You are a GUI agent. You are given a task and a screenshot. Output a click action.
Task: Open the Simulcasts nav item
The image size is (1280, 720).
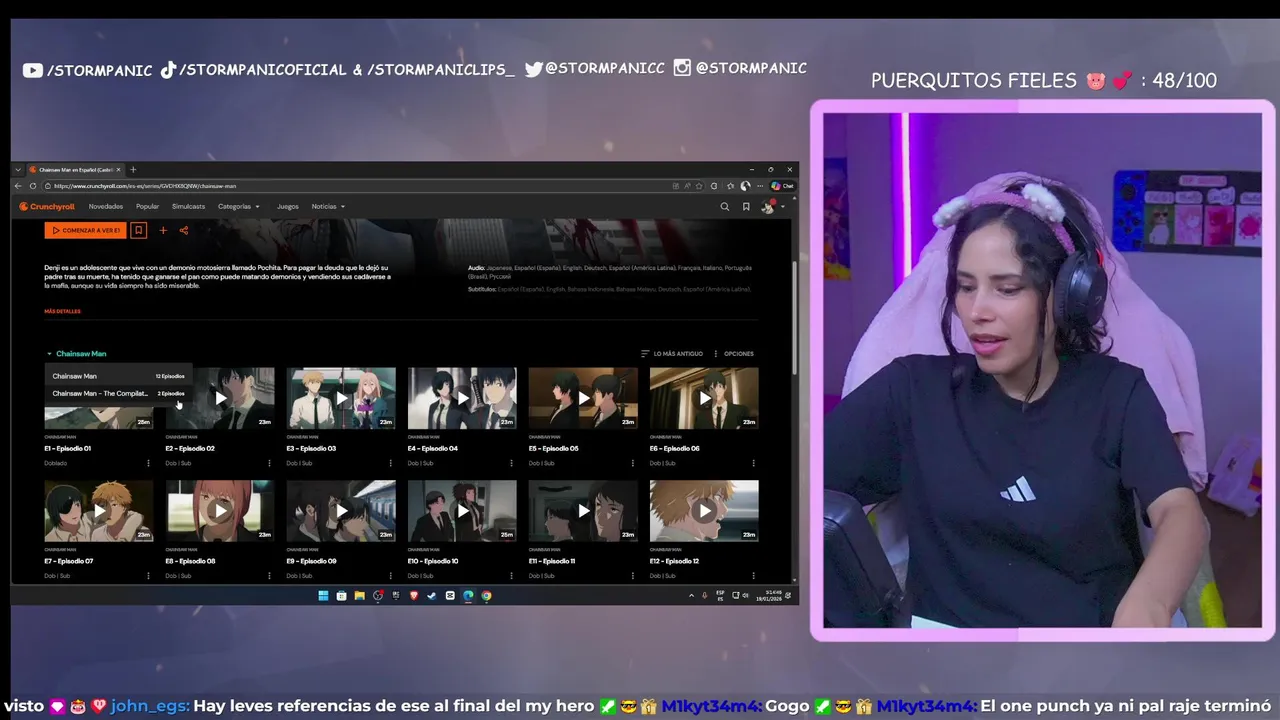(x=188, y=207)
